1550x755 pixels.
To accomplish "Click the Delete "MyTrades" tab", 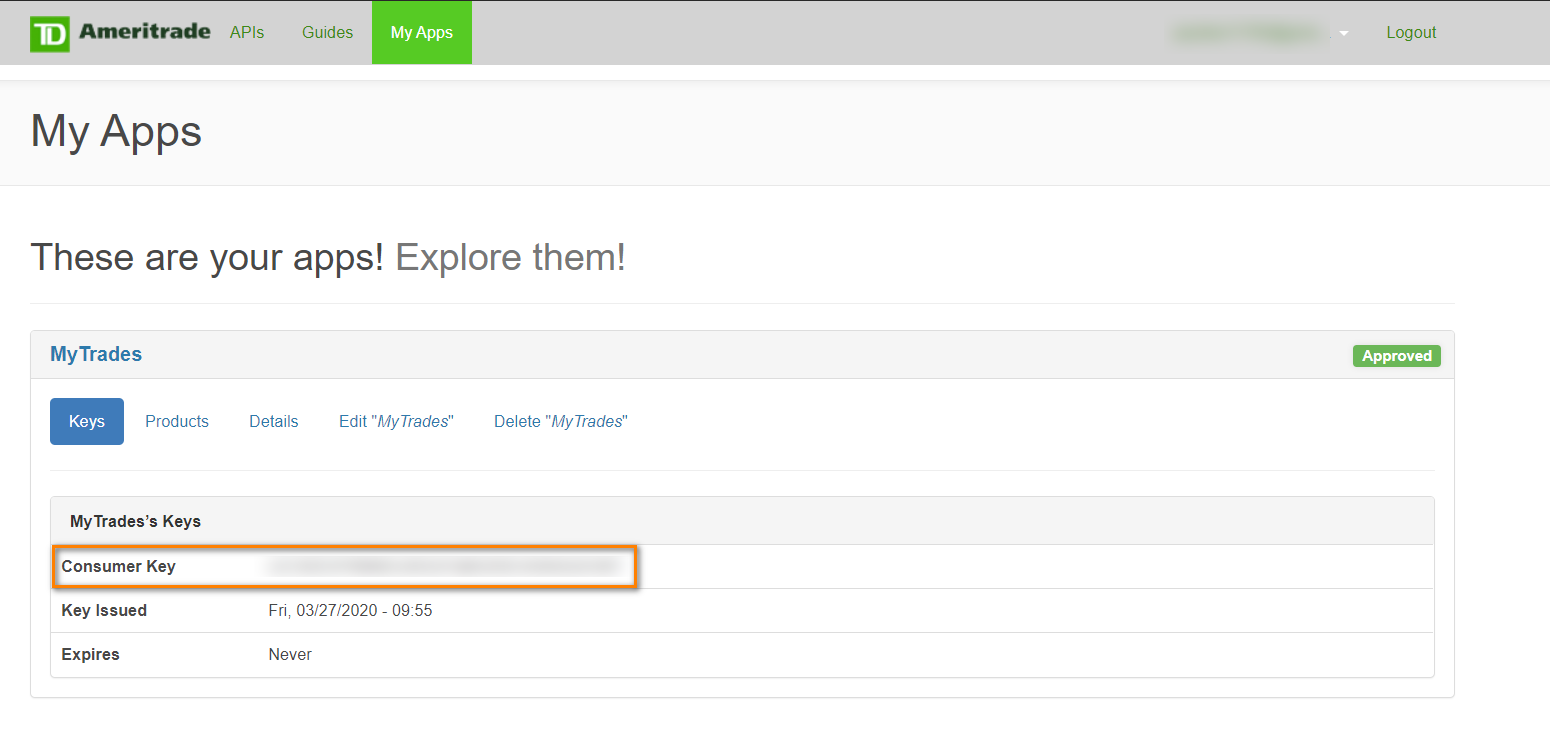I will point(560,421).
